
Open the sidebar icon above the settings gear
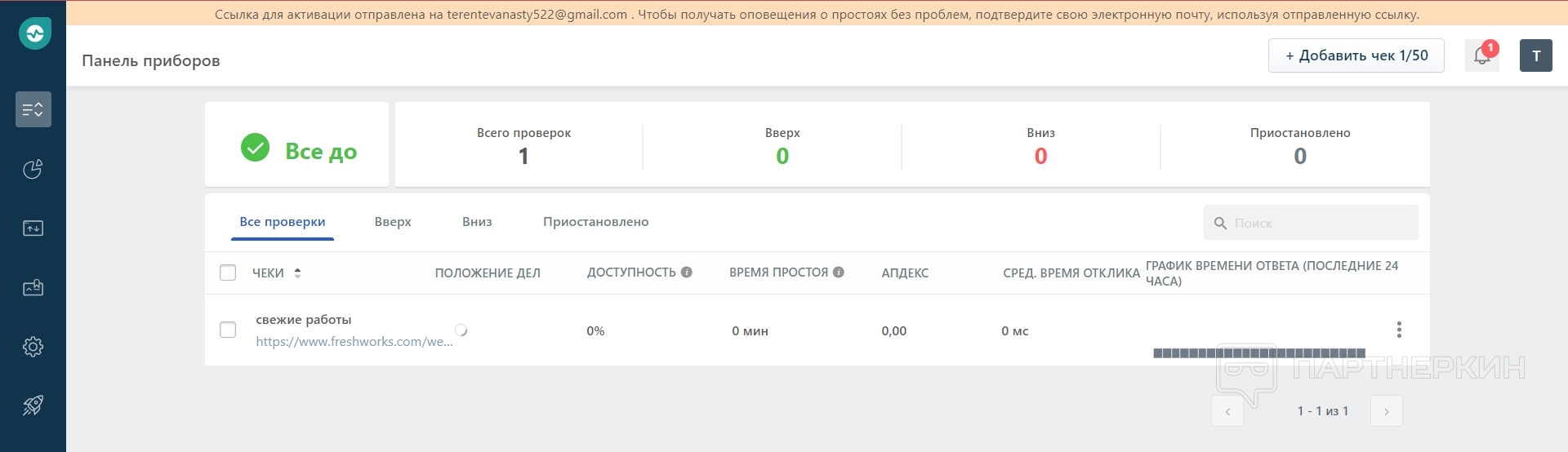click(x=33, y=287)
